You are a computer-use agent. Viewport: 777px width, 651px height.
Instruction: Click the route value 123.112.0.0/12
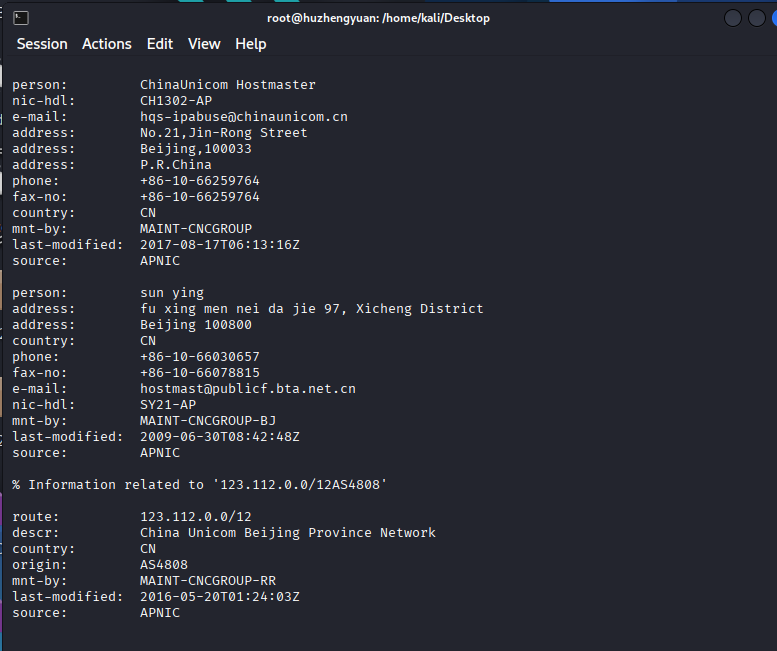[x=196, y=517]
